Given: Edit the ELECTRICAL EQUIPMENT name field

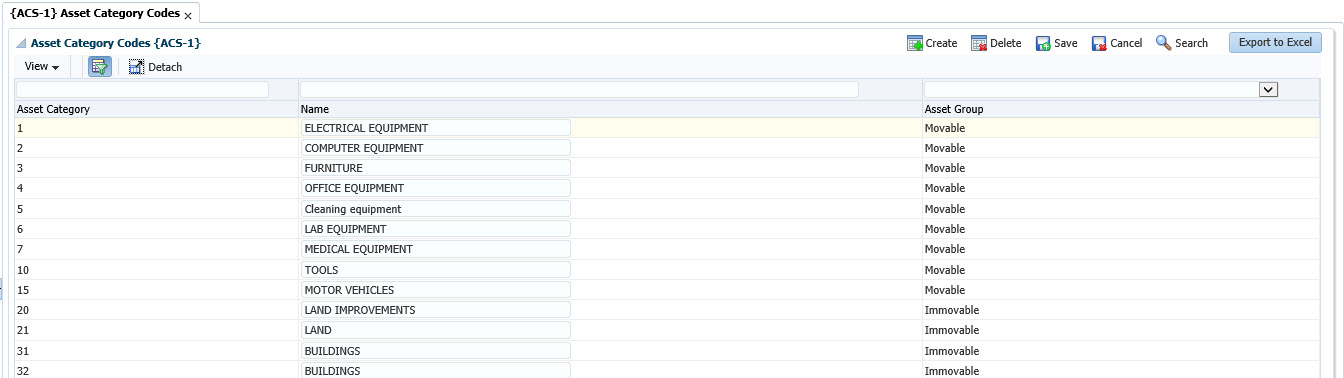Looking at the screenshot, I should (435, 128).
